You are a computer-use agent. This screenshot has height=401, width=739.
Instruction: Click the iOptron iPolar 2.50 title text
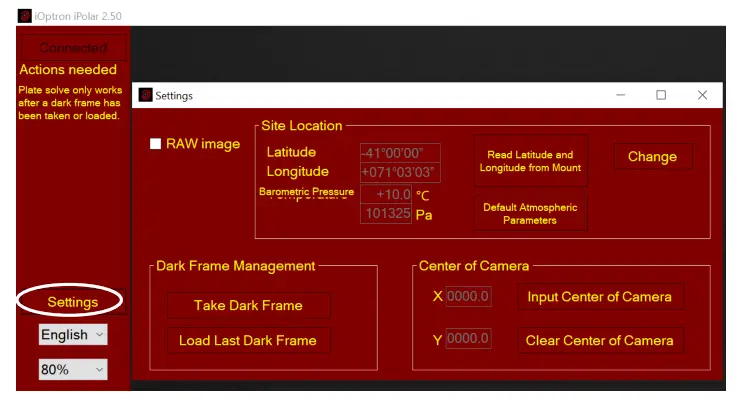coord(78,16)
